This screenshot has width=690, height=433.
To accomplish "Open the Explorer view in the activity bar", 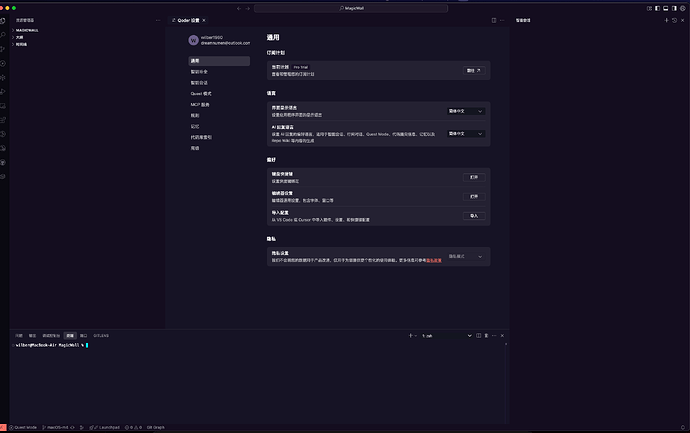I will tap(3, 21).
